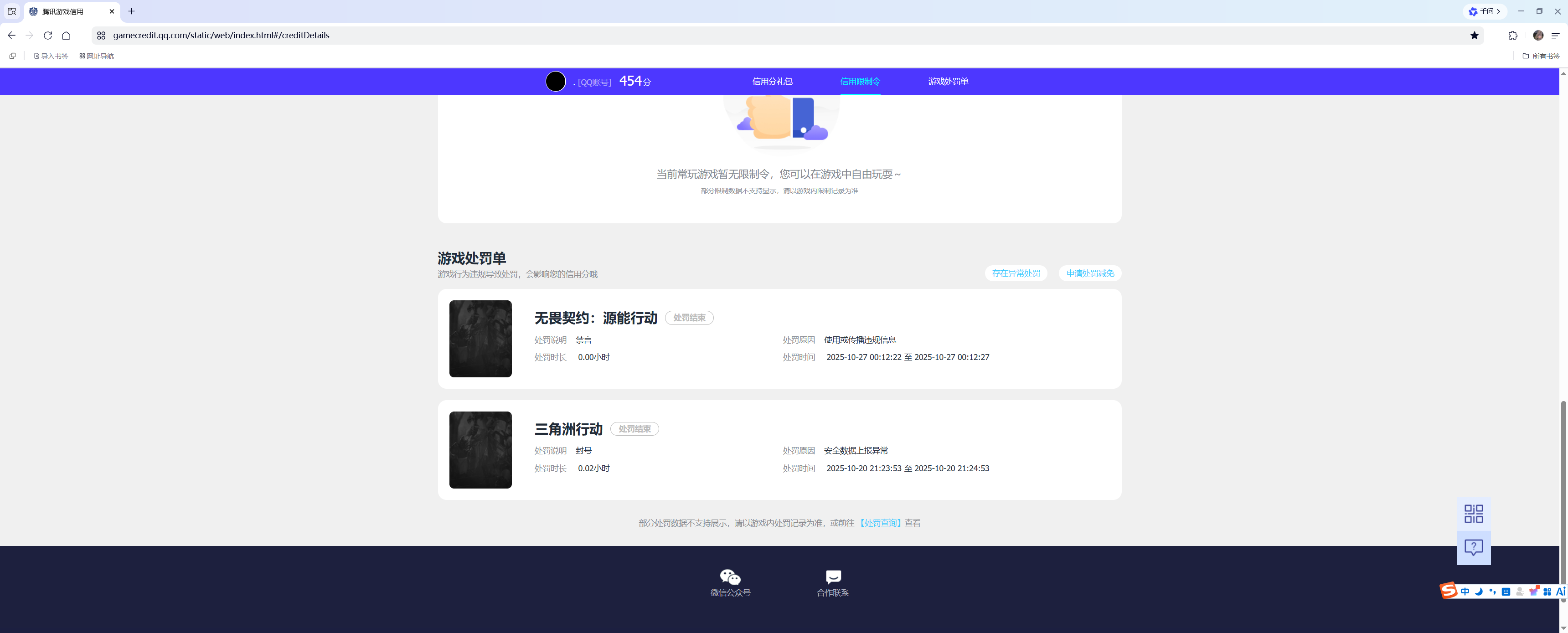Reload the current page
Image resolution: width=1568 pixels, height=633 pixels.
(48, 35)
